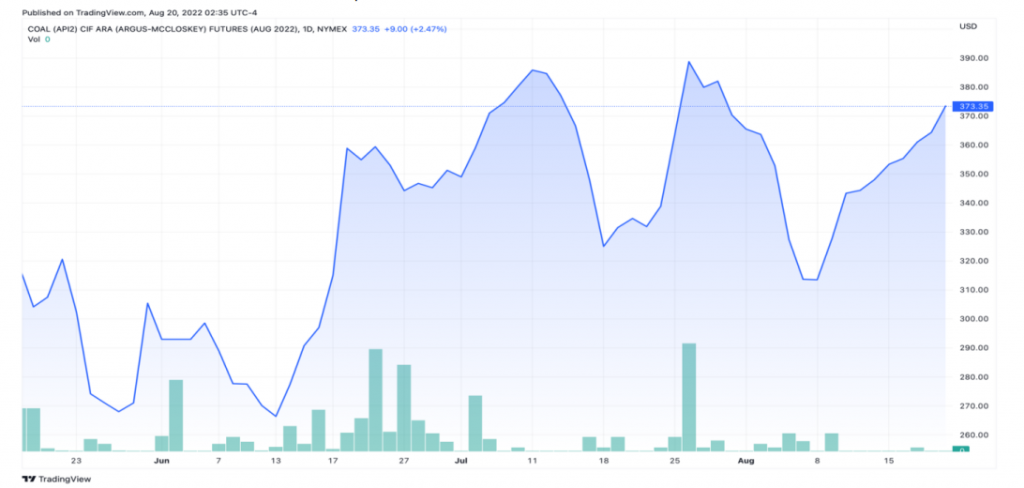Image resolution: width=1024 pixels, height=488 pixels.
Task: Click the '+9.00 (+2.47%)' price change value
Action: (x=413, y=29)
